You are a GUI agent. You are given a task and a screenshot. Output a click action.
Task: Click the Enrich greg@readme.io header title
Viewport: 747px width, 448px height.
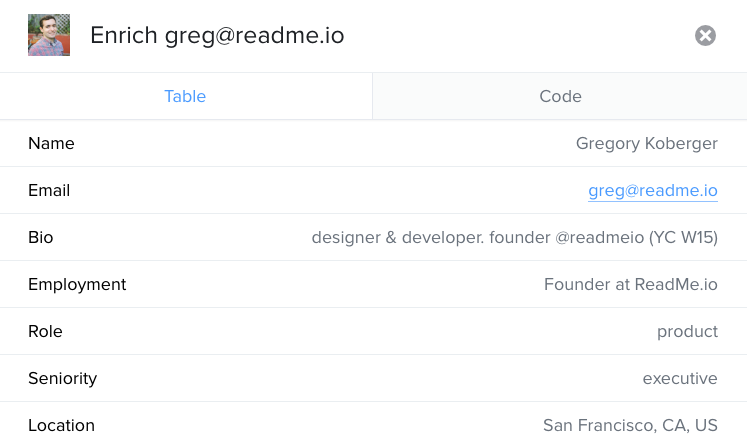click(217, 36)
